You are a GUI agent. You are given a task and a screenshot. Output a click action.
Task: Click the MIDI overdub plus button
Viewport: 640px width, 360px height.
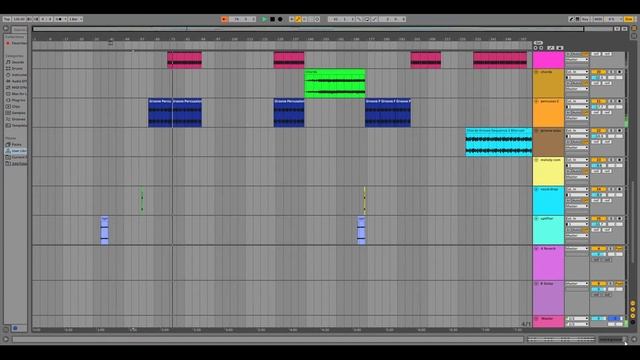[x=291, y=19]
